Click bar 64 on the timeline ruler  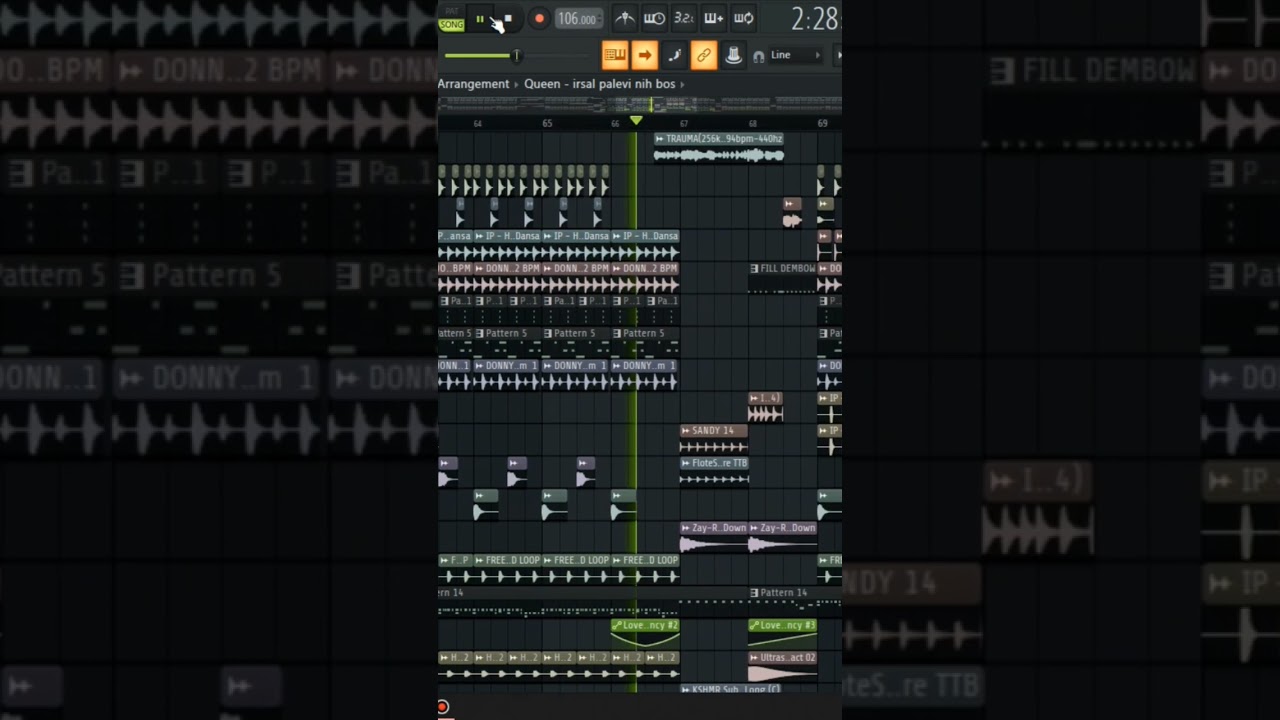pyautogui.click(x=478, y=123)
